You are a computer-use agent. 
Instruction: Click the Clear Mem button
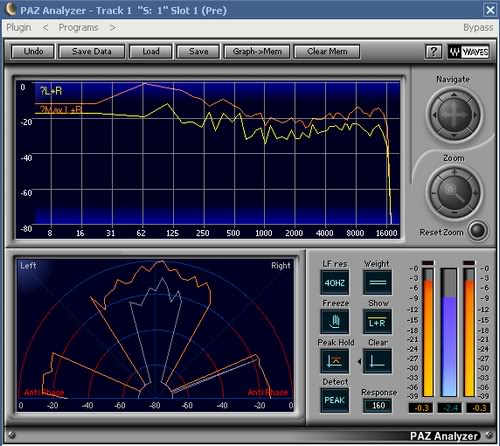tap(327, 52)
